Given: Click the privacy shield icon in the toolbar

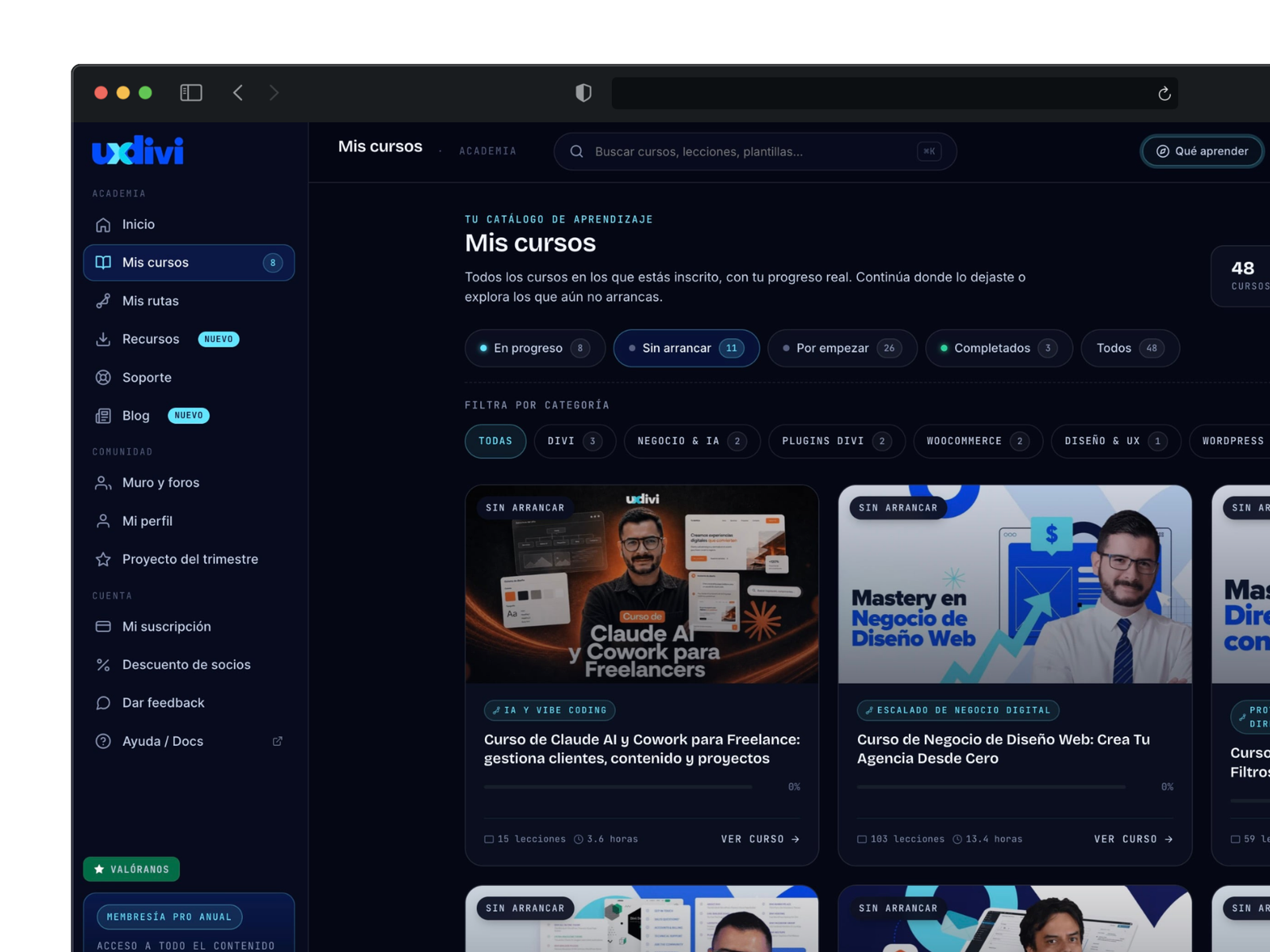Looking at the screenshot, I should 583,93.
